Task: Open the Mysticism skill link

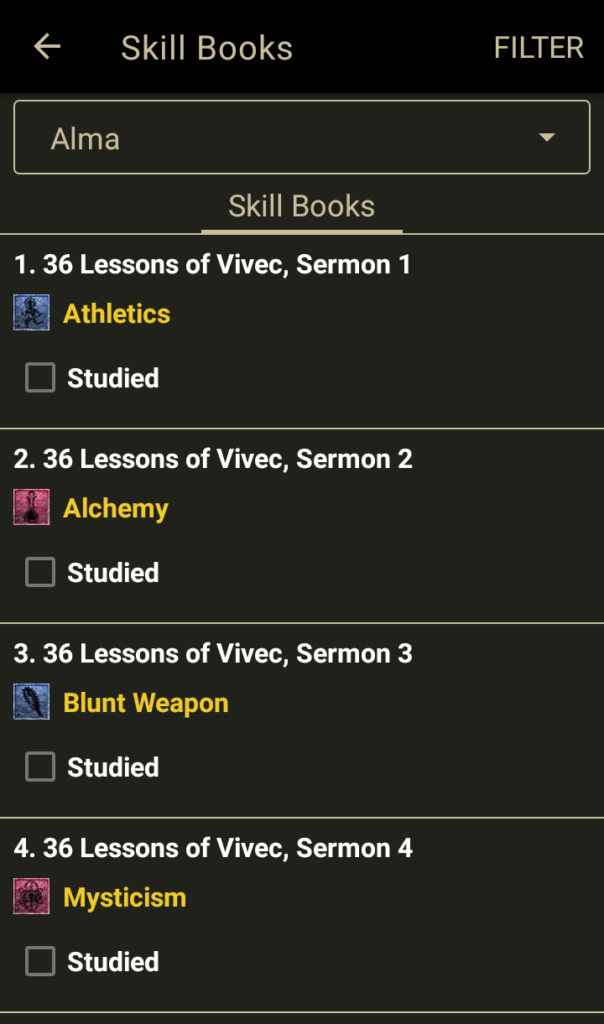Action: coord(125,897)
